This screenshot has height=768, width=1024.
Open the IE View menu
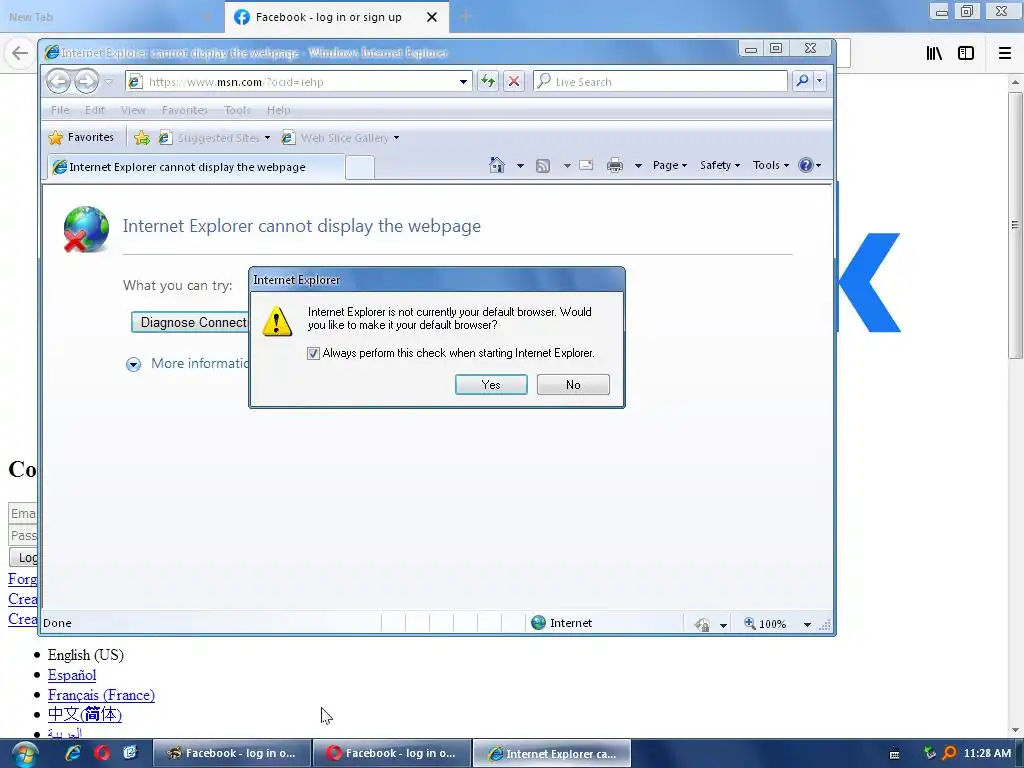pyautogui.click(x=133, y=110)
